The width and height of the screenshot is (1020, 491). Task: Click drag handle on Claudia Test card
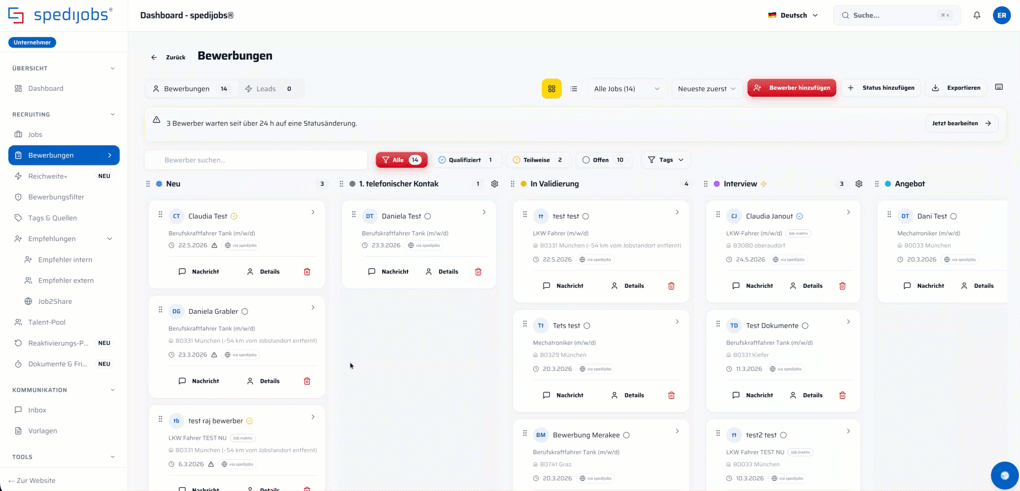click(x=160, y=215)
